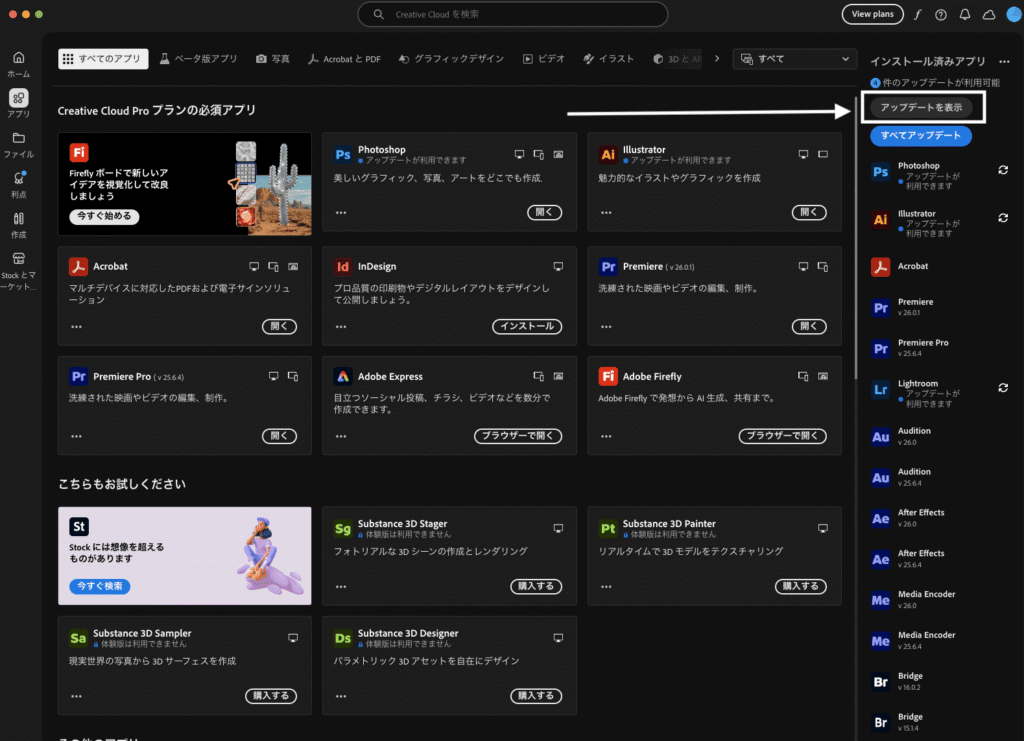The height and width of the screenshot is (741, 1024).
Task: Click Lightroom update refresh icon in installed list
Action: point(1003,388)
